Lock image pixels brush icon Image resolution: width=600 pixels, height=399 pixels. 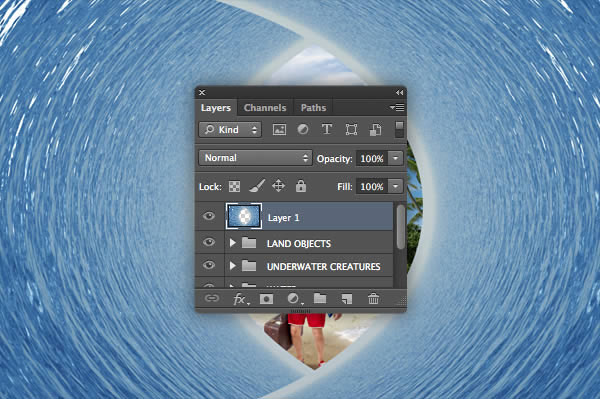point(257,186)
